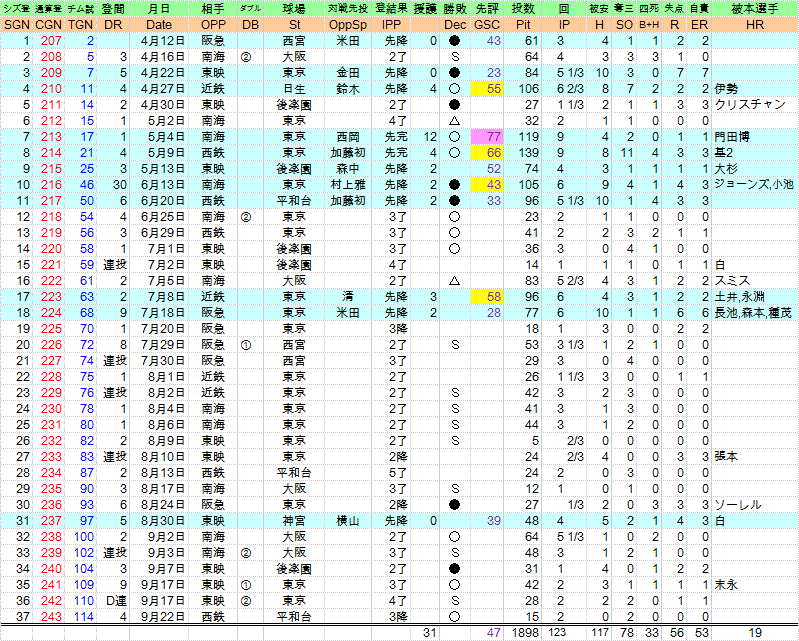
Task: Select the CGN cell 207
Action: (x=51, y=41)
